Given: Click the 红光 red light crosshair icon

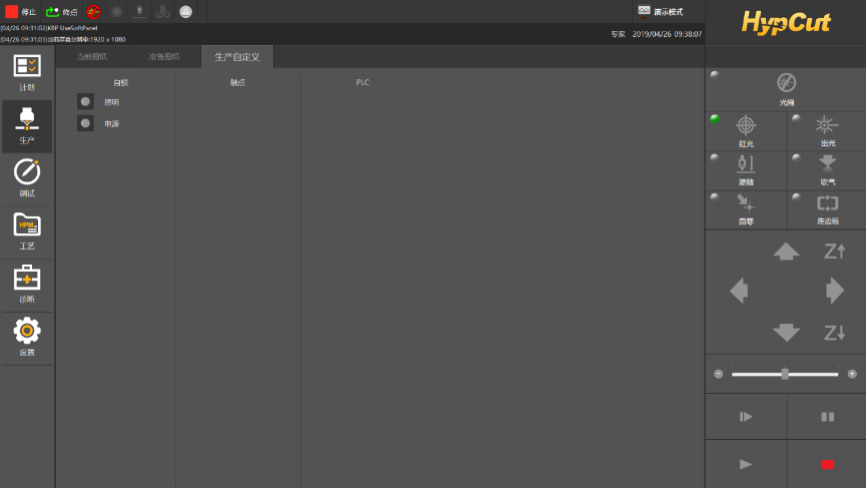Looking at the screenshot, I should pyautogui.click(x=746, y=127).
